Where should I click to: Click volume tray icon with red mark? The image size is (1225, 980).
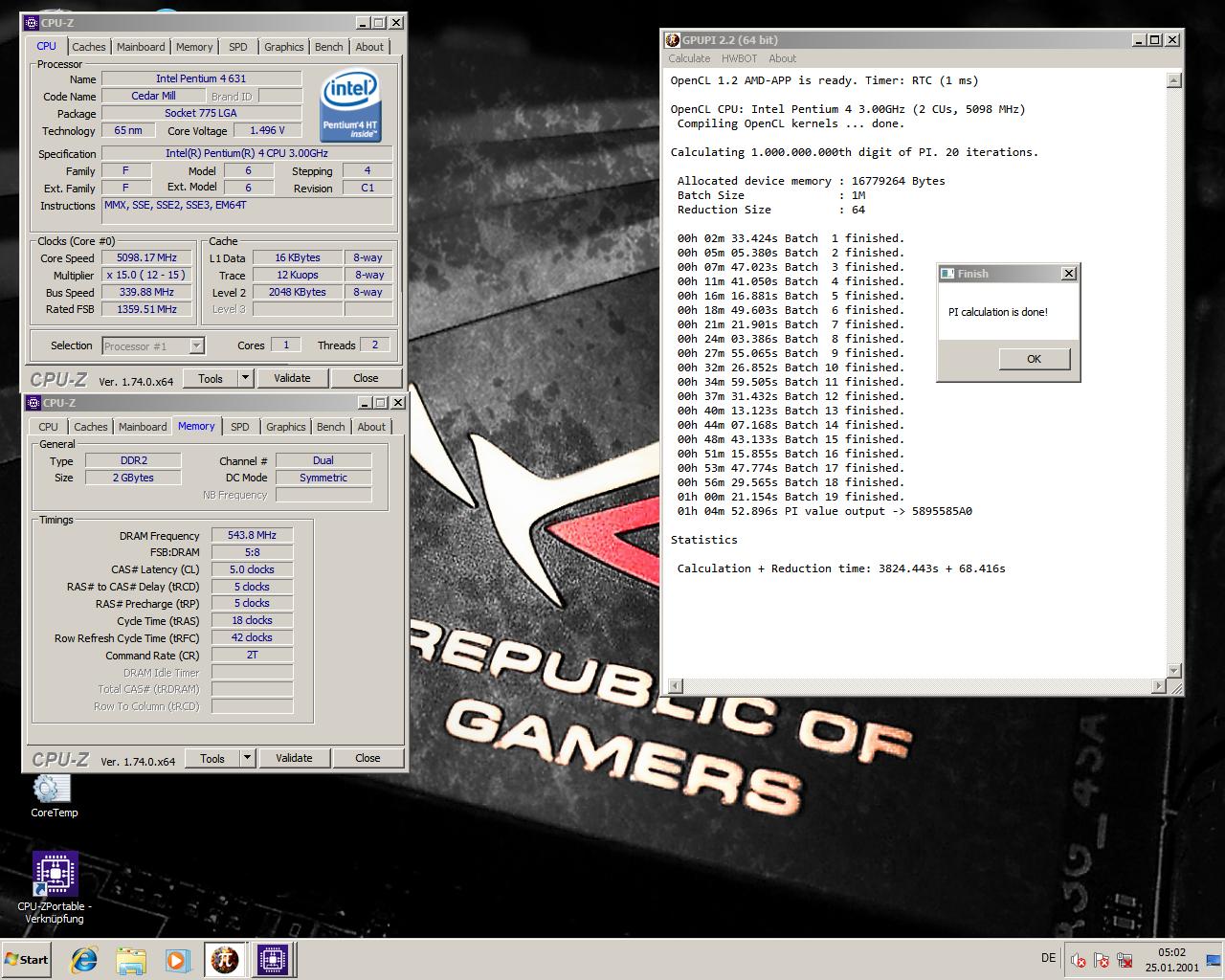point(1079,960)
